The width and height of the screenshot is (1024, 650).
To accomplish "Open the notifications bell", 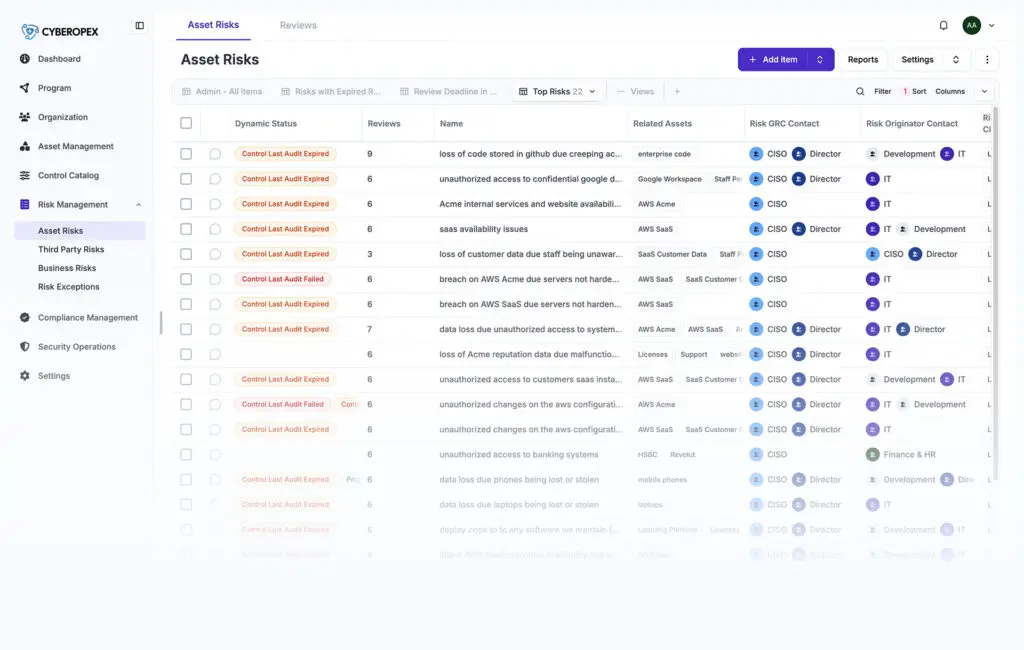I will tap(943, 25).
